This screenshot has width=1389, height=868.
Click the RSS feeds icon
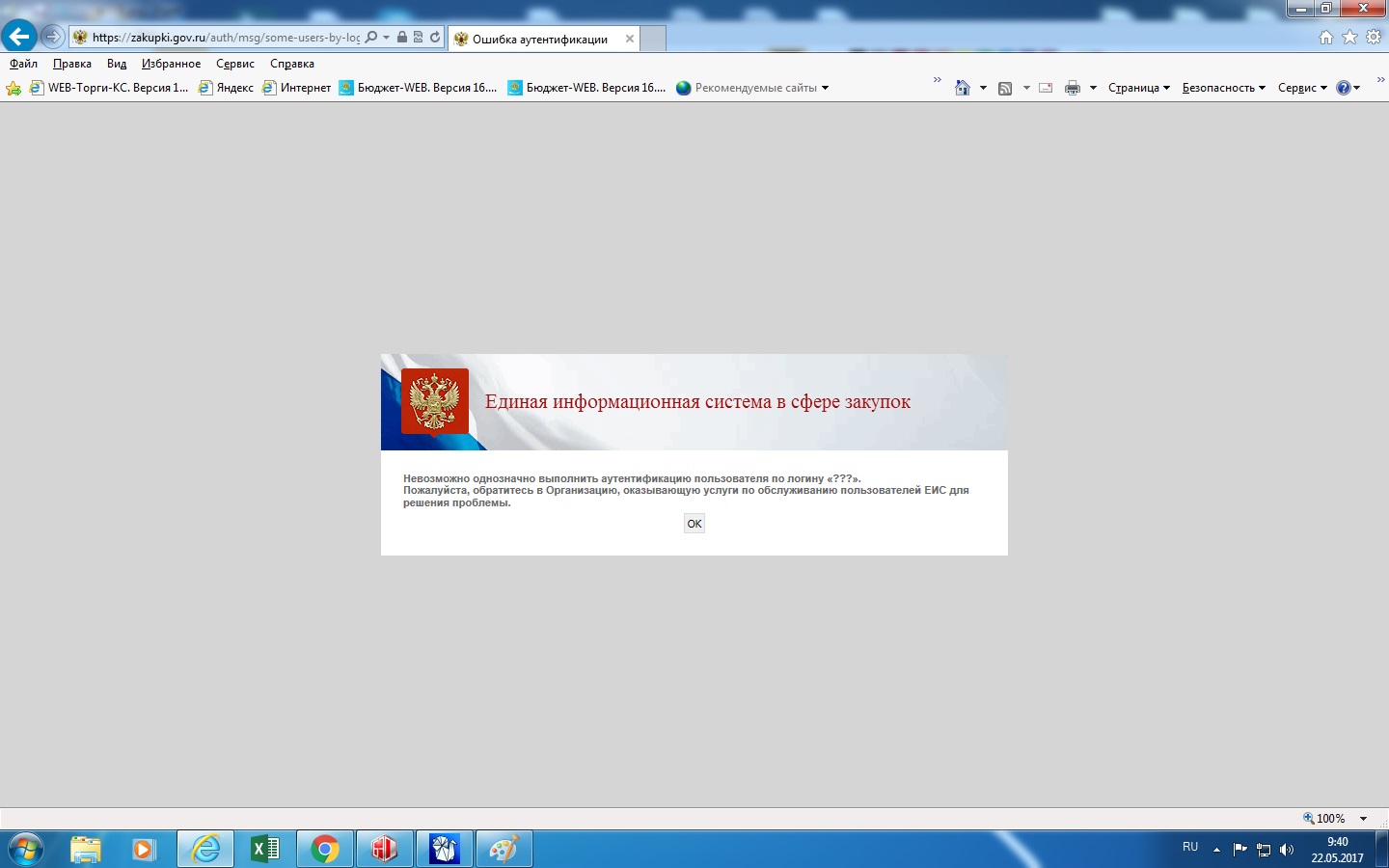coord(1005,88)
